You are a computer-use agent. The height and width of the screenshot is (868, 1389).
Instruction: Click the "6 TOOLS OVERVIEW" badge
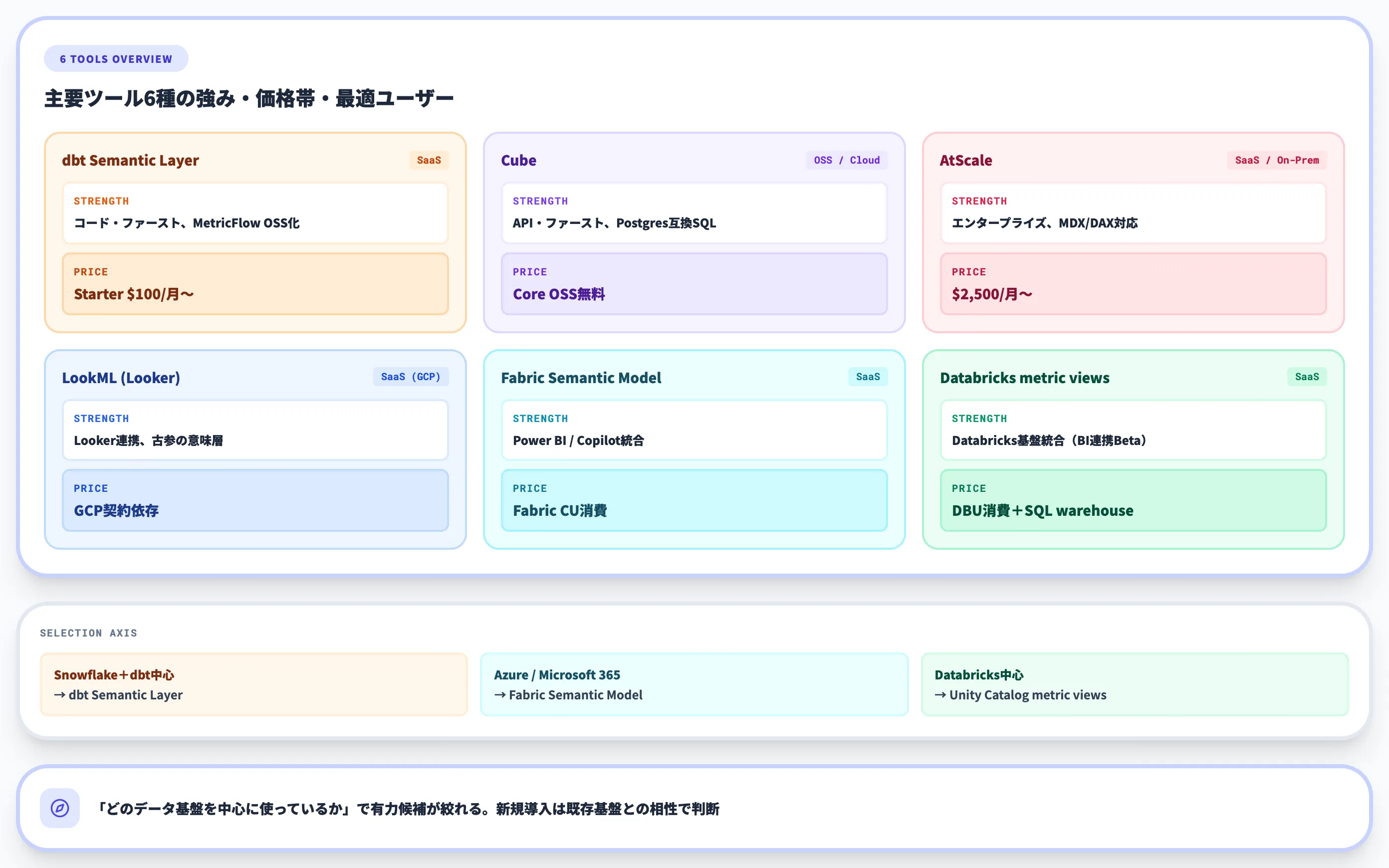pyautogui.click(x=115, y=58)
